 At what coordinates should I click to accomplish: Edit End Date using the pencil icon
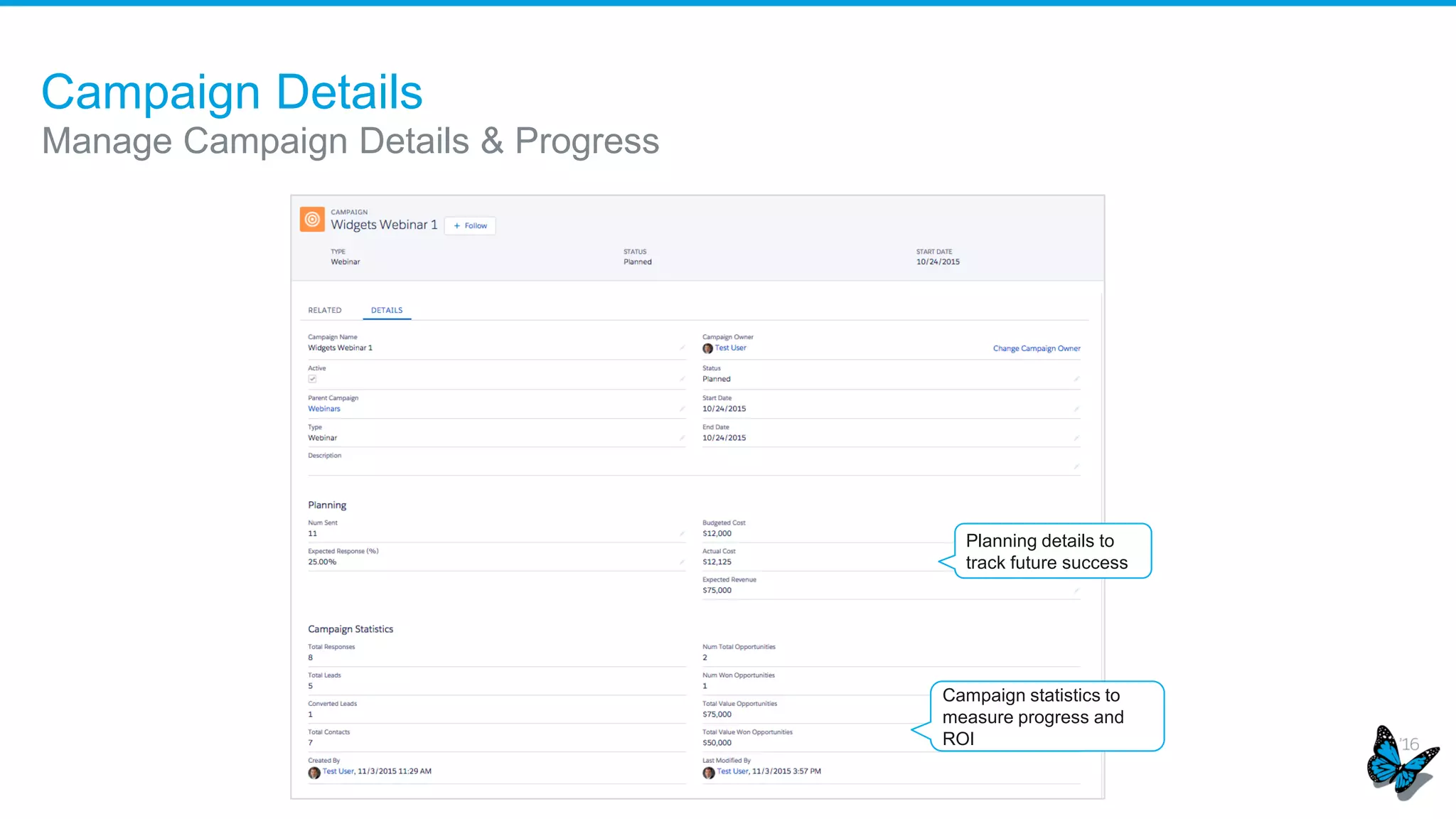(x=1076, y=438)
